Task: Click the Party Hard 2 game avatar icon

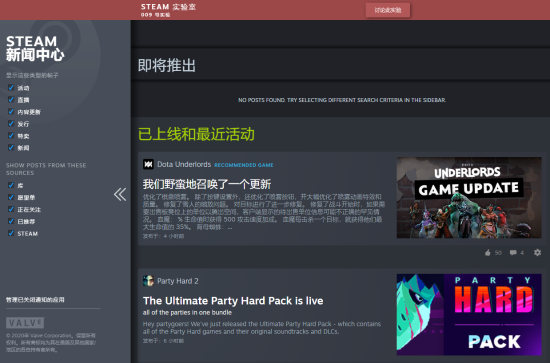Action: pyautogui.click(x=148, y=281)
